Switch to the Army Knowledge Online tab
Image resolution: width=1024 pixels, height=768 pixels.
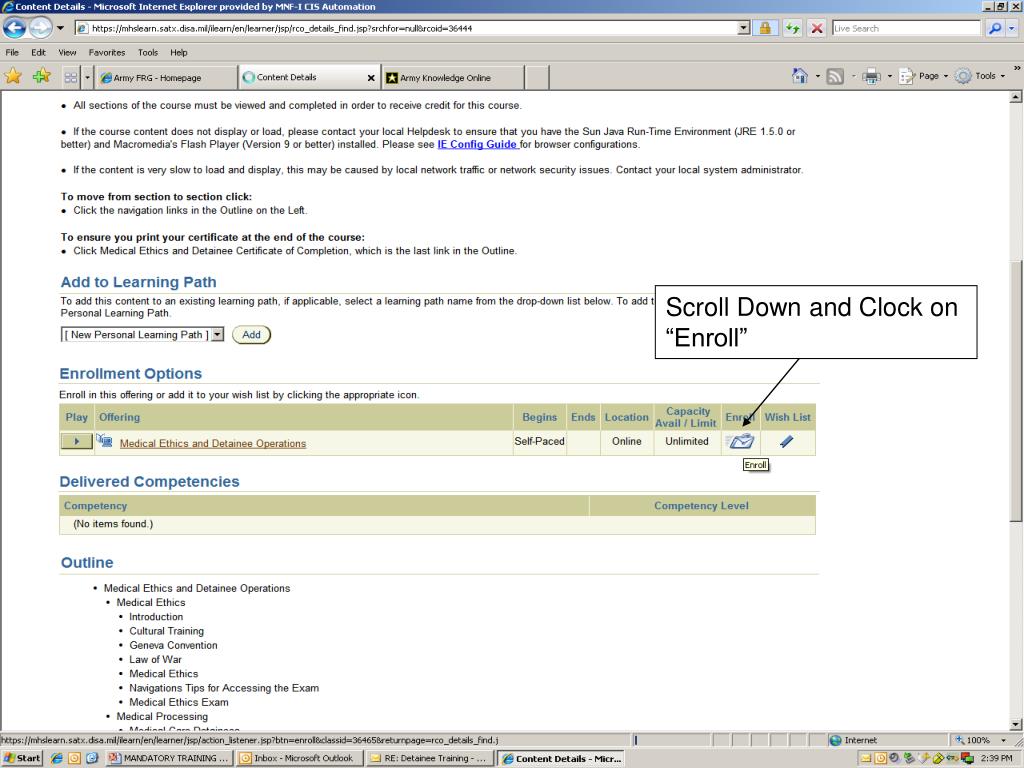(x=453, y=77)
